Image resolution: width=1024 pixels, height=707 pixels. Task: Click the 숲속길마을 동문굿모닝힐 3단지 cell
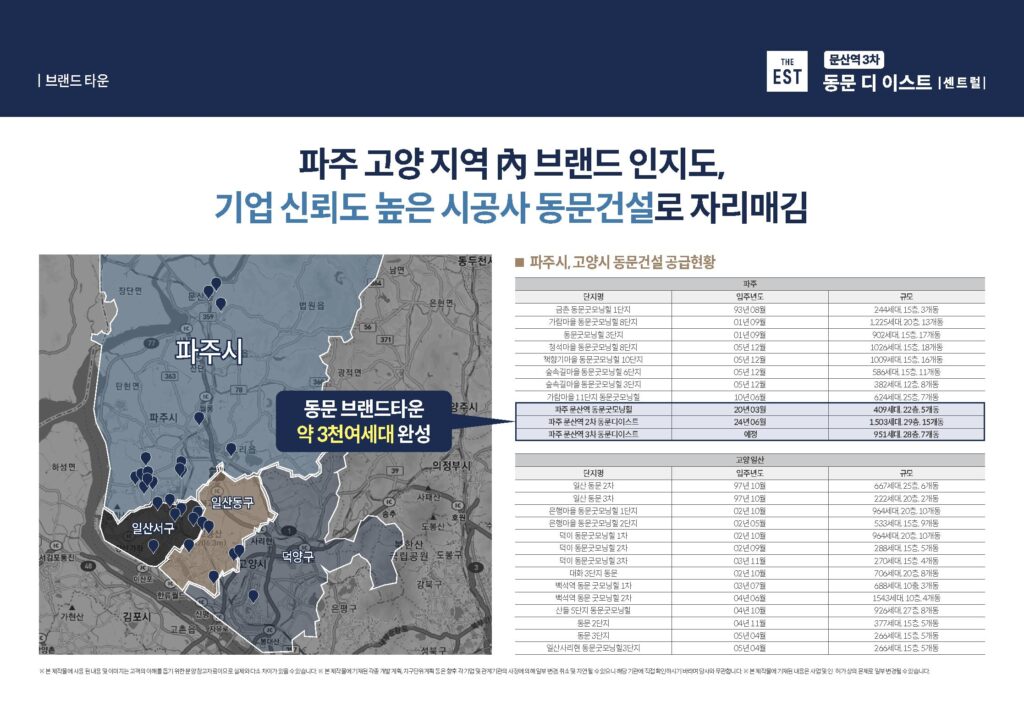coord(593,384)
